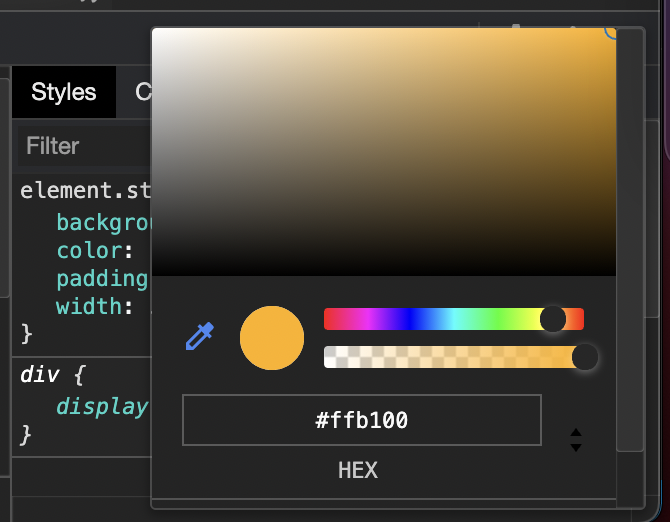Image resolution: width=670 pixels, height=522 pixels.
Task: Activate the eyedropper color picker tool
Action: (x=200, y=337)
